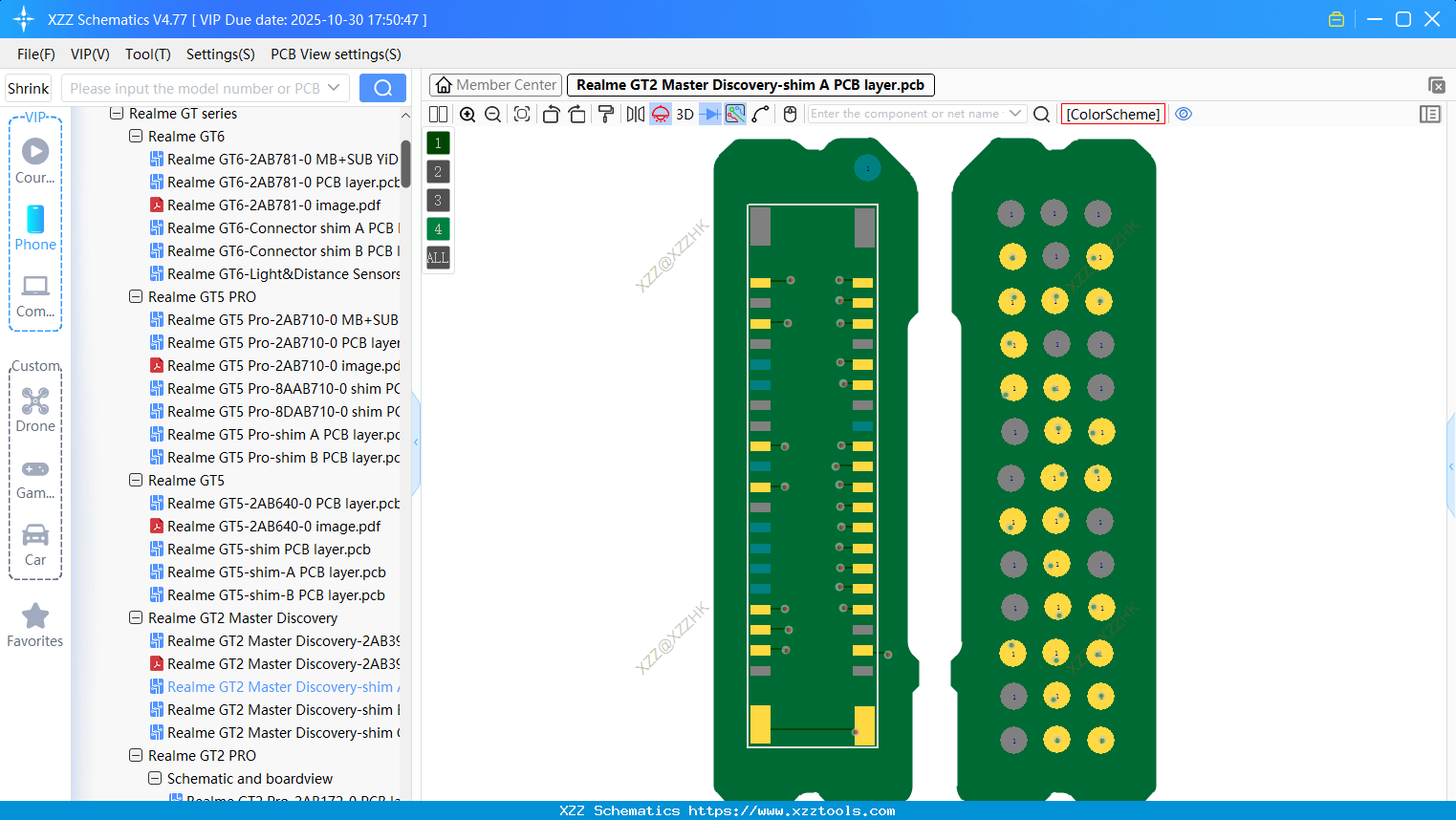Open the Tool(T) menu

(148, 54)
